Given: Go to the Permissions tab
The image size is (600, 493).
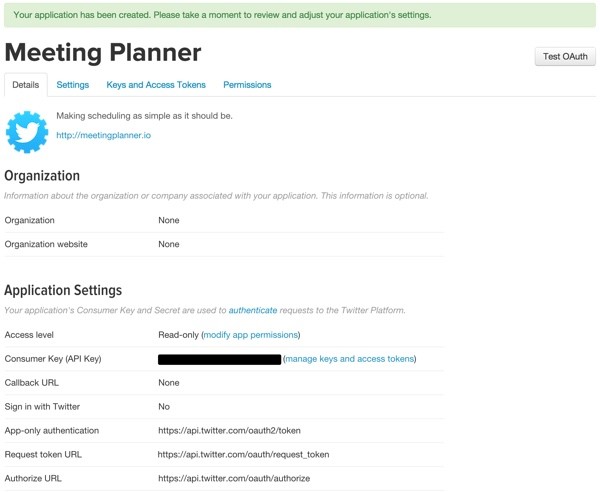Looking at the screenshot, I should tap(247, 85).
